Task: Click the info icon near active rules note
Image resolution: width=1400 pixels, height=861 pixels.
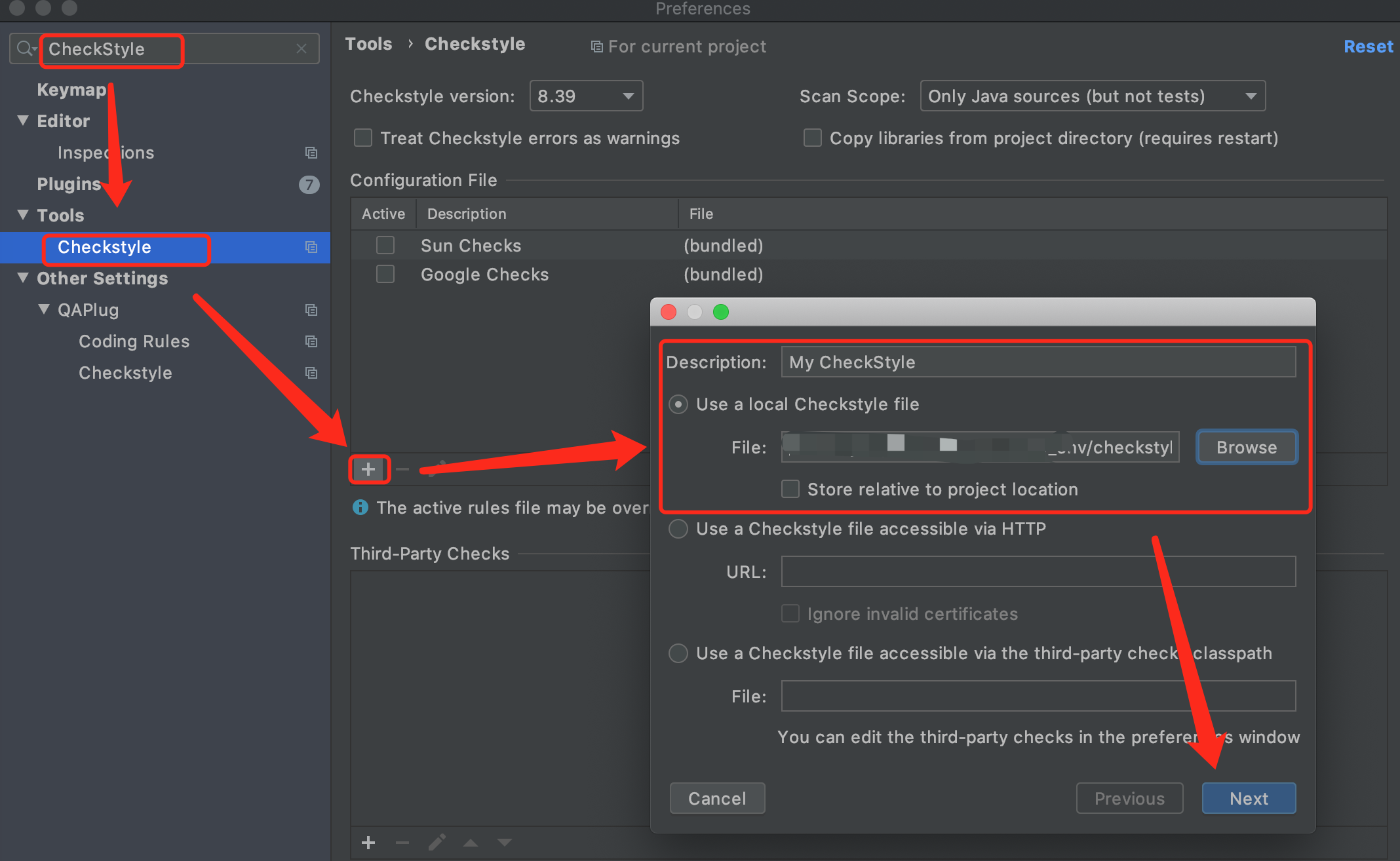Action: point(360,507)
